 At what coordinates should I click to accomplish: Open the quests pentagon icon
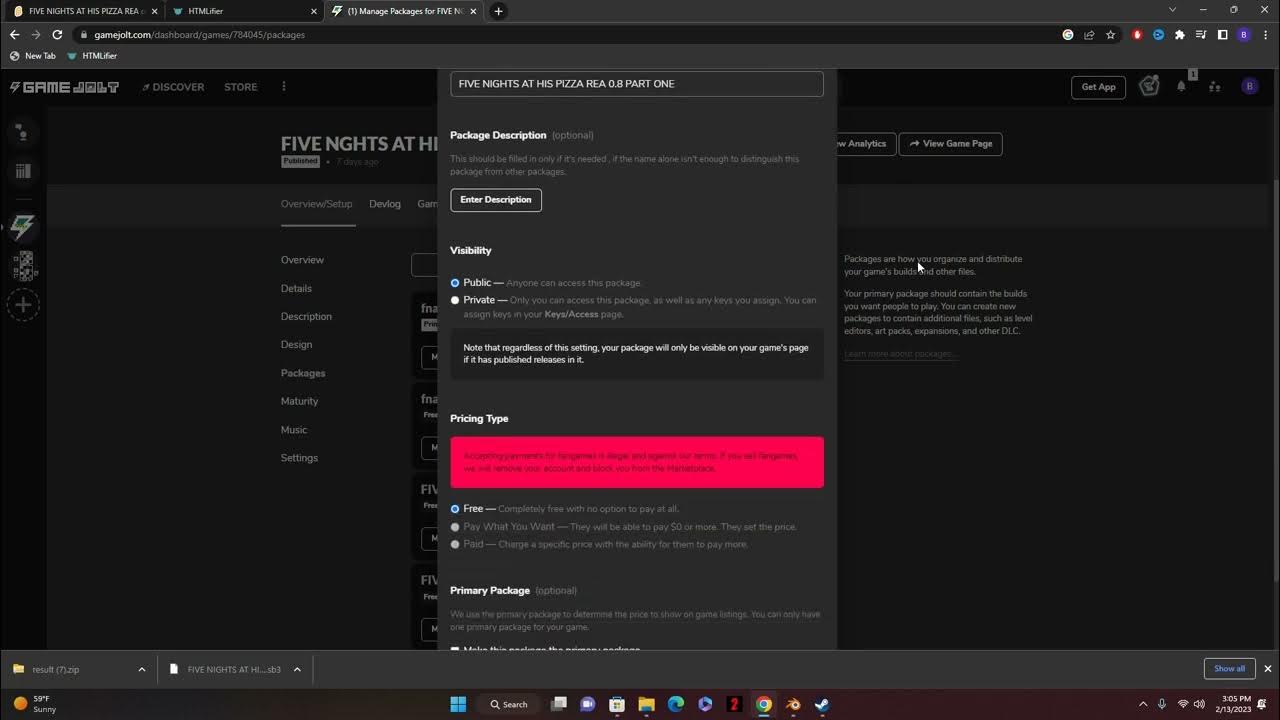tap(1149, 87)
